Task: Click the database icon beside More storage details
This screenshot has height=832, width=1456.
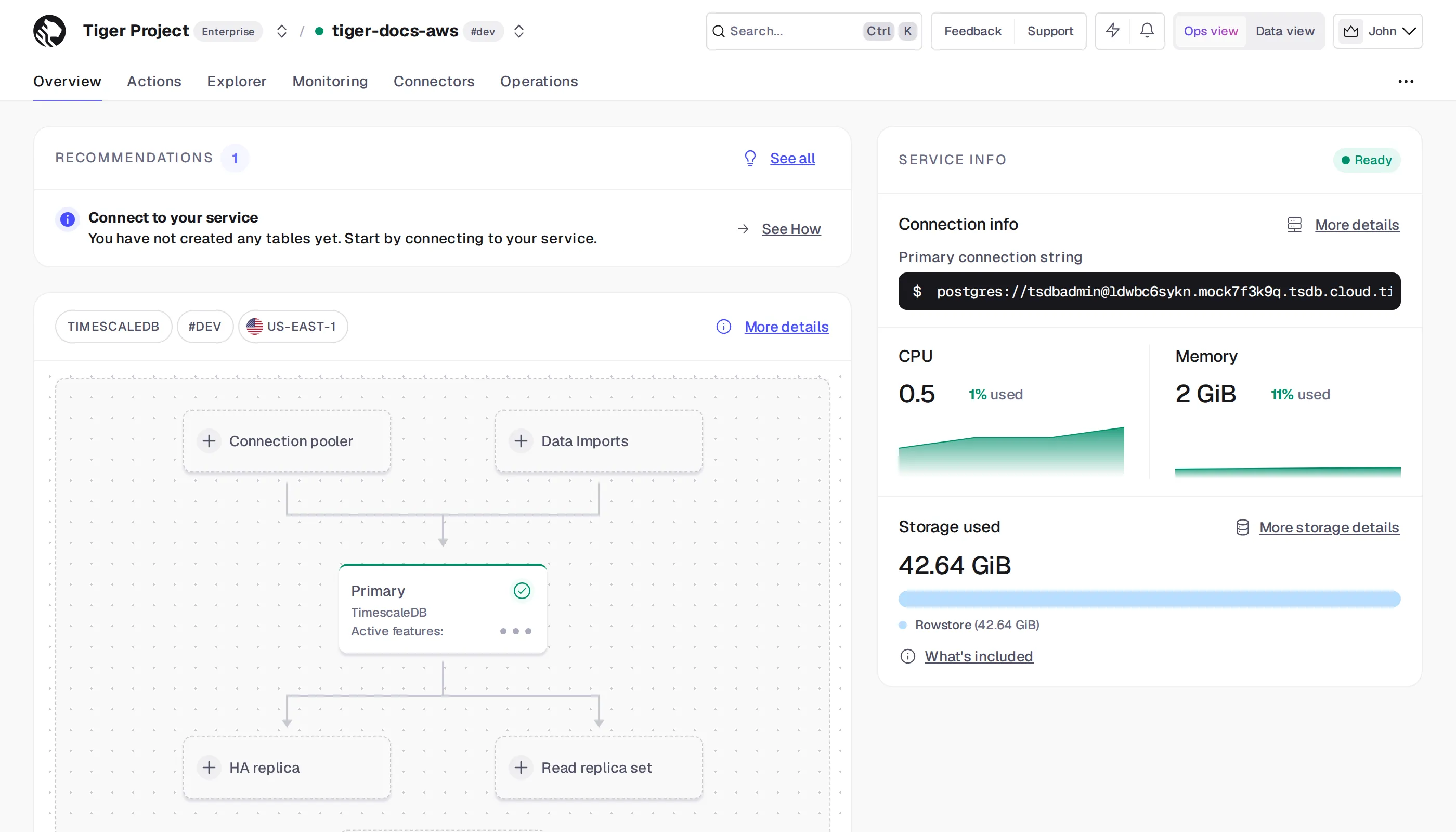Action: [1242, 527]
